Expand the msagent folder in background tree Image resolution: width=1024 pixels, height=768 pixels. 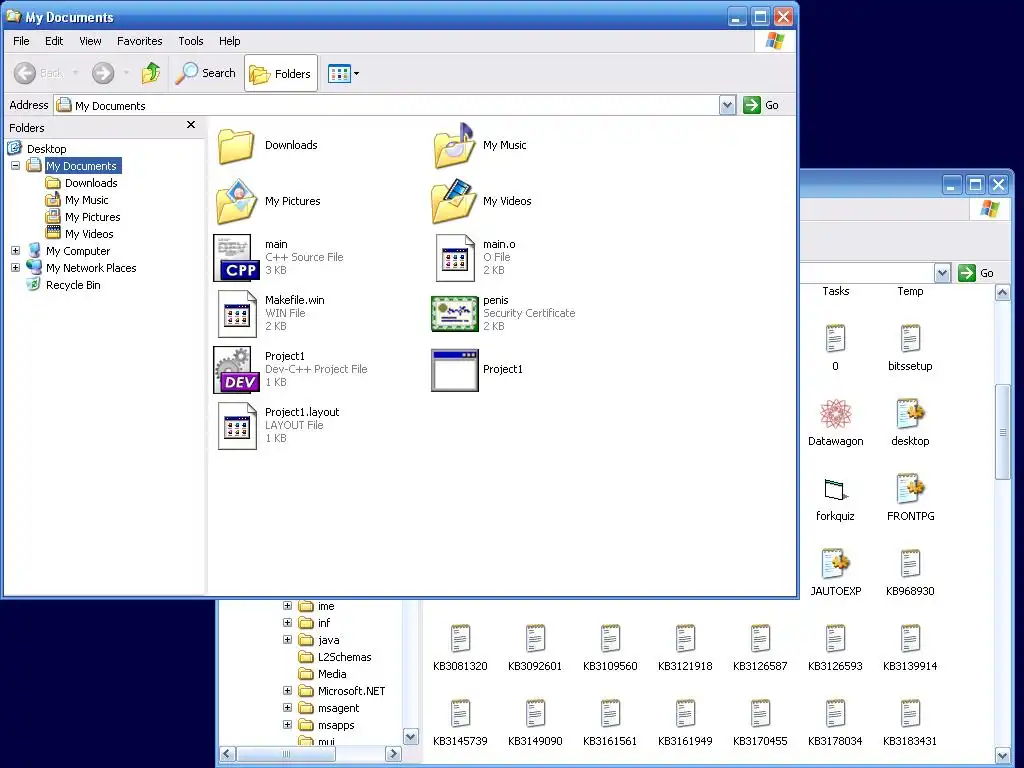287,708
